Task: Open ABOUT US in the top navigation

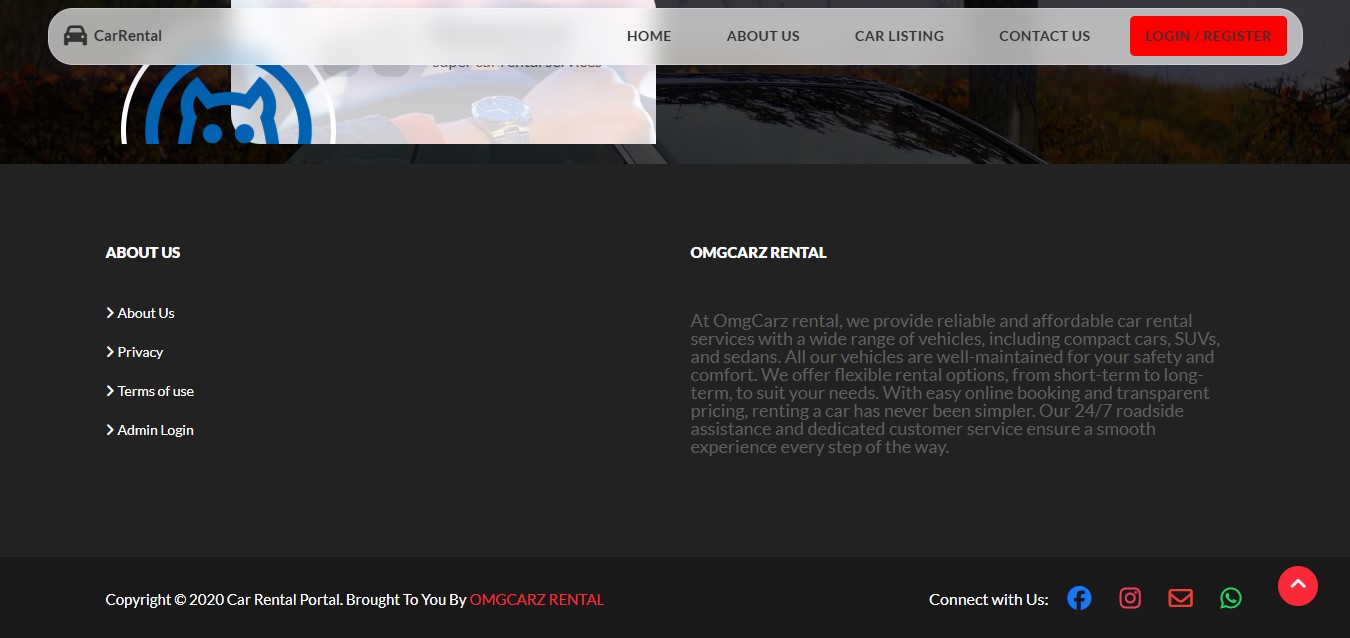Action: [x=763, y=36]
